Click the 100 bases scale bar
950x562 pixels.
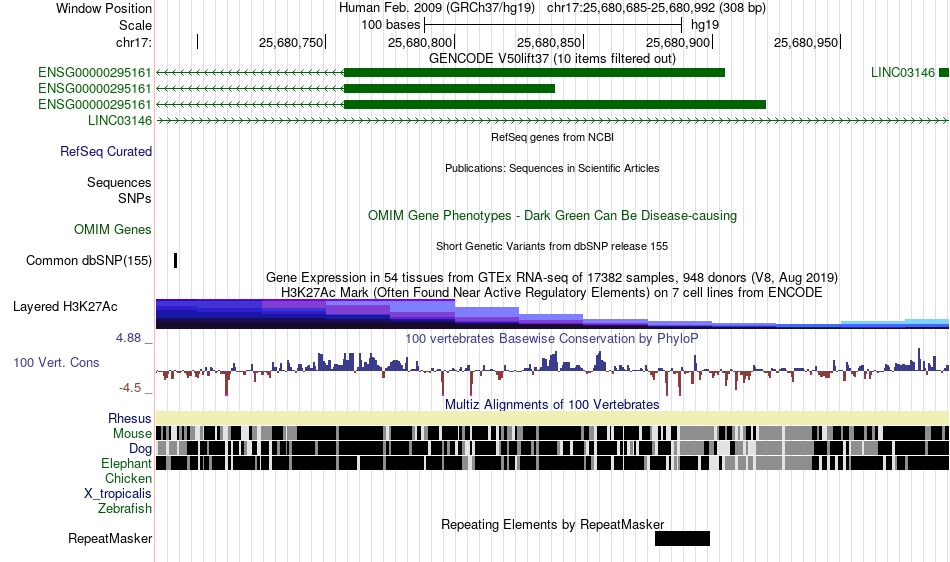(553, 25)
